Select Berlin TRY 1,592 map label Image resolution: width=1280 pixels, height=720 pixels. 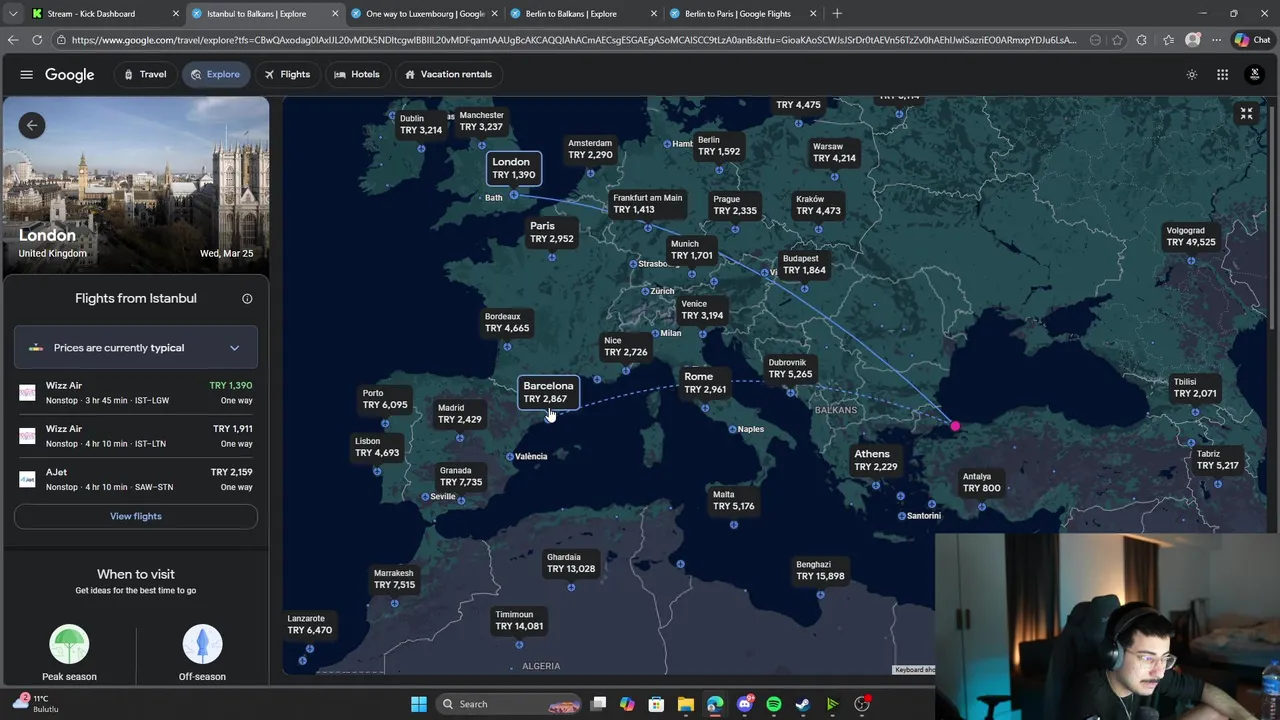click(719, 146)
